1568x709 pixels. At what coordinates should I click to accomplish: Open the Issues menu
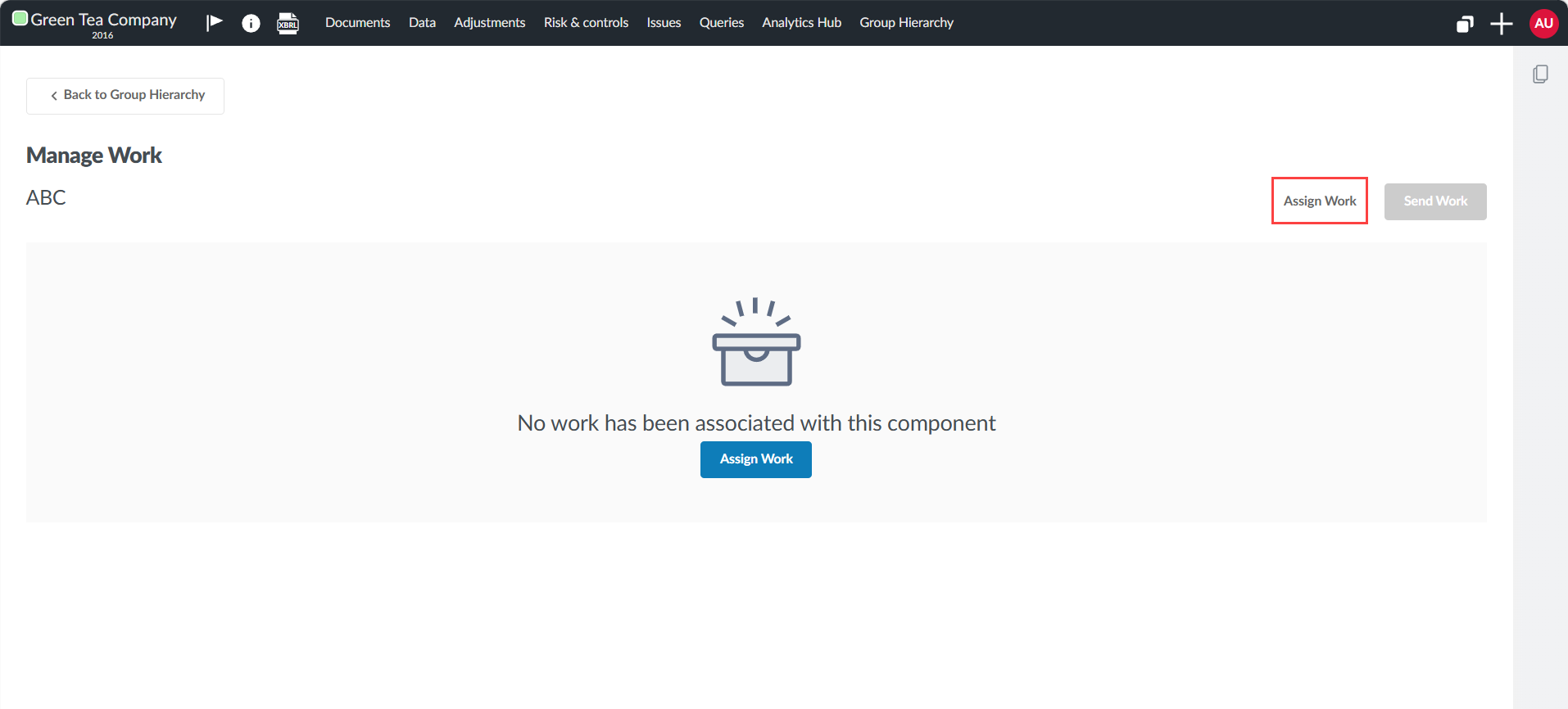coord(664,23)
